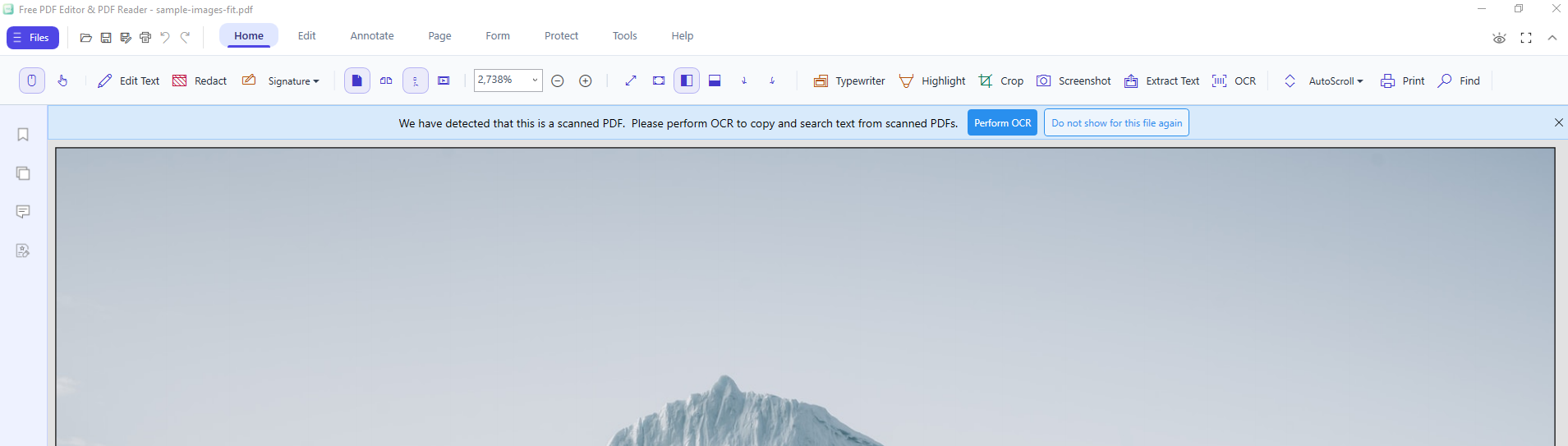This screenshot has width=1568, height=446.
Task: Toggle the select (mouse) tool
Action: tap(32, 80)
